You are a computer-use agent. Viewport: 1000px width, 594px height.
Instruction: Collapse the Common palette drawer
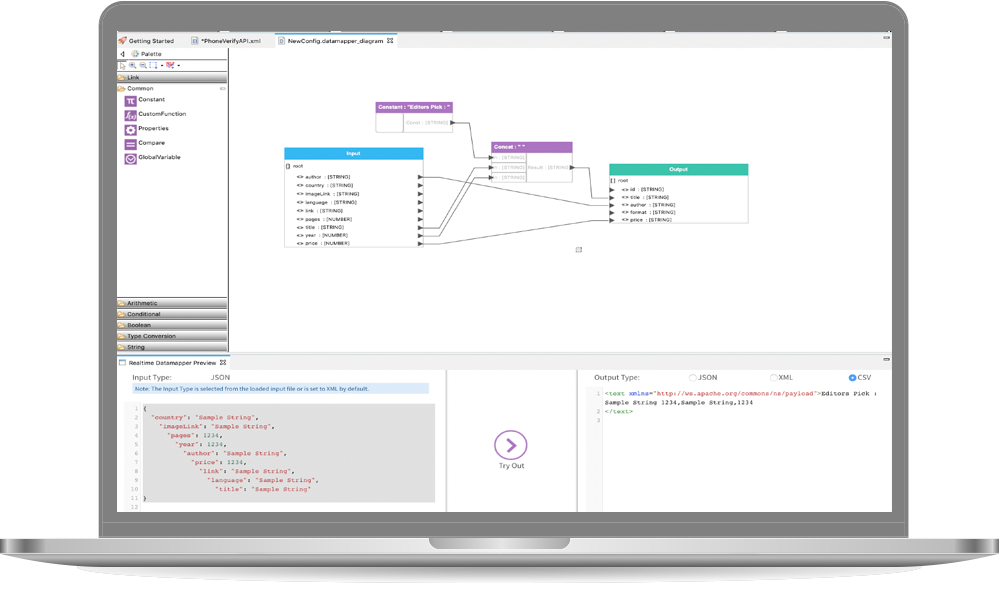click(x=172, y=89)
